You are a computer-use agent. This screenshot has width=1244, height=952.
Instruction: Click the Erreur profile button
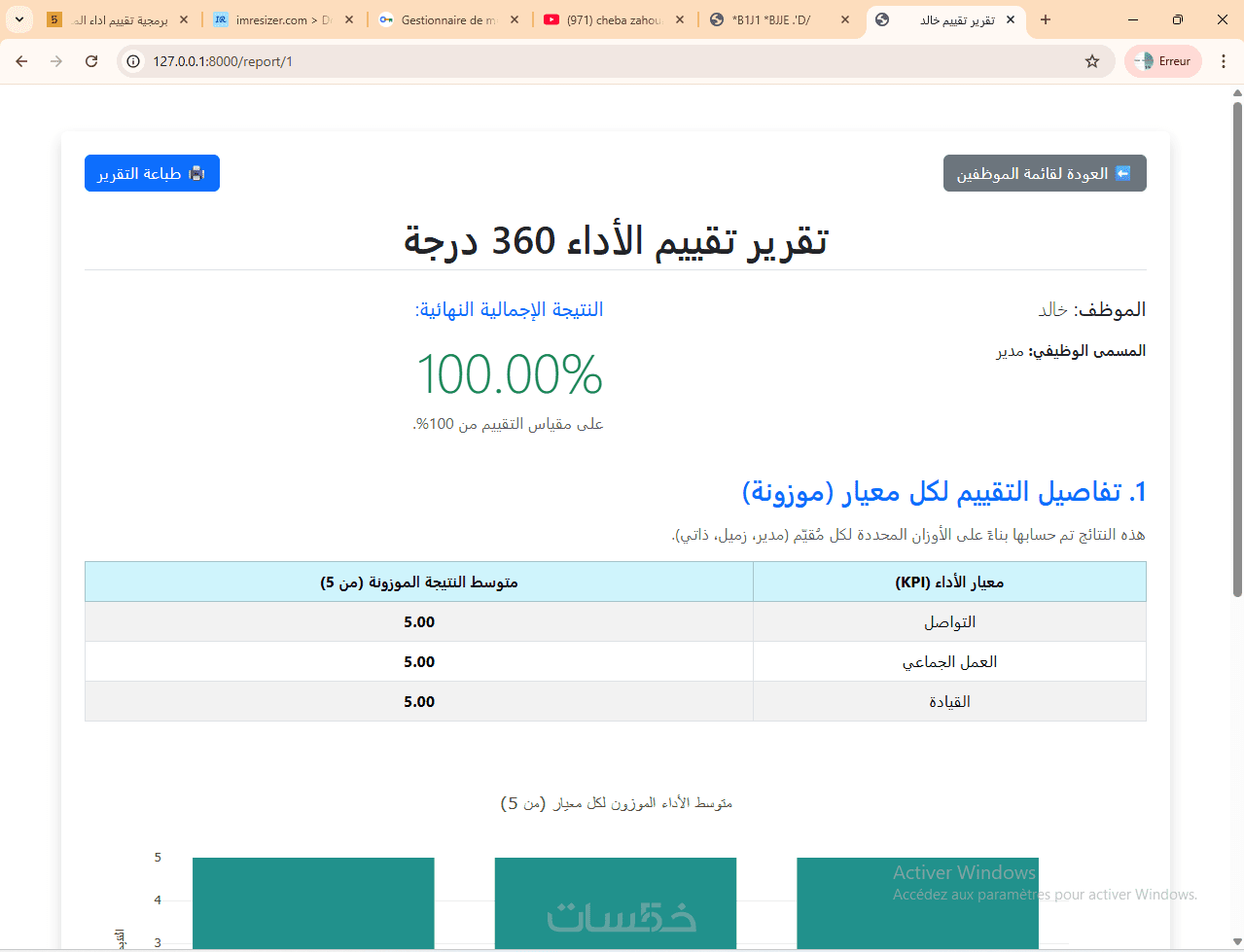click(1163, 61)
